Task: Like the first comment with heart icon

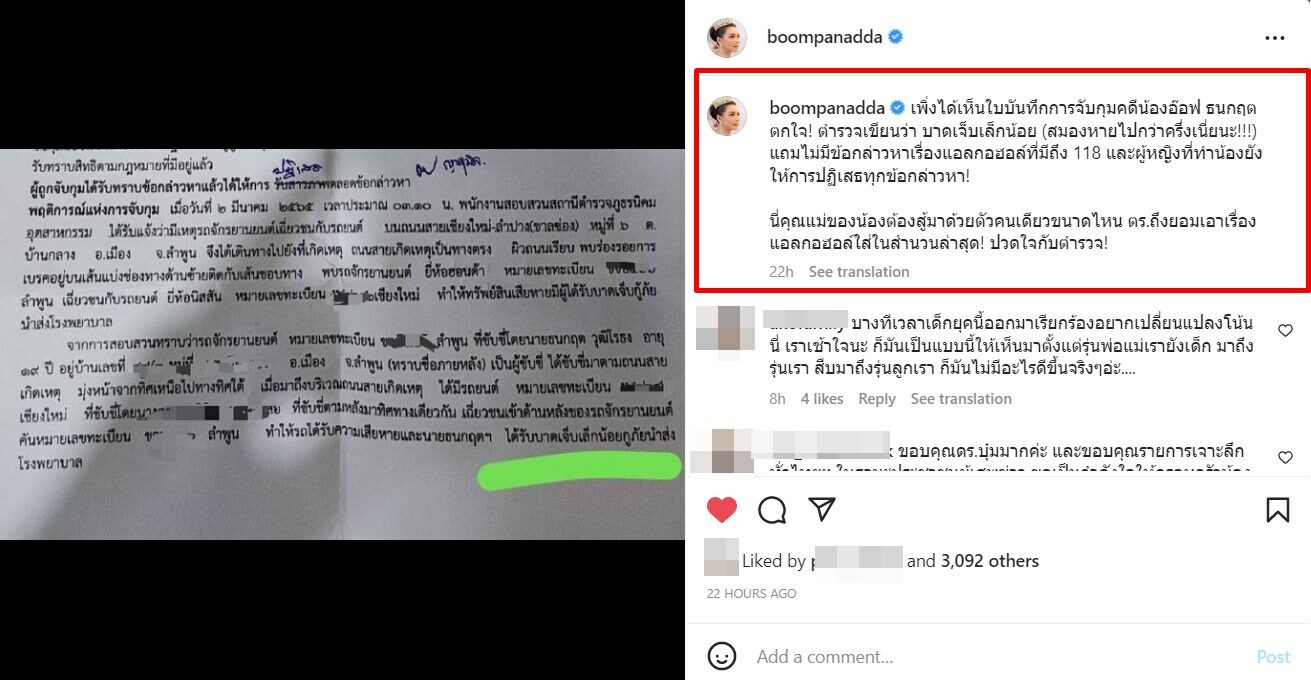Action: click(1285, 330)
